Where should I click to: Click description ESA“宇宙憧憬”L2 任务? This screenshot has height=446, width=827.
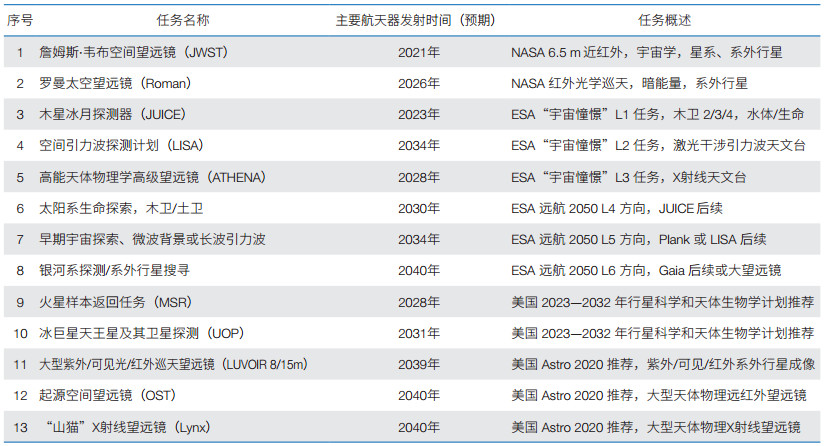click(658, 146)
